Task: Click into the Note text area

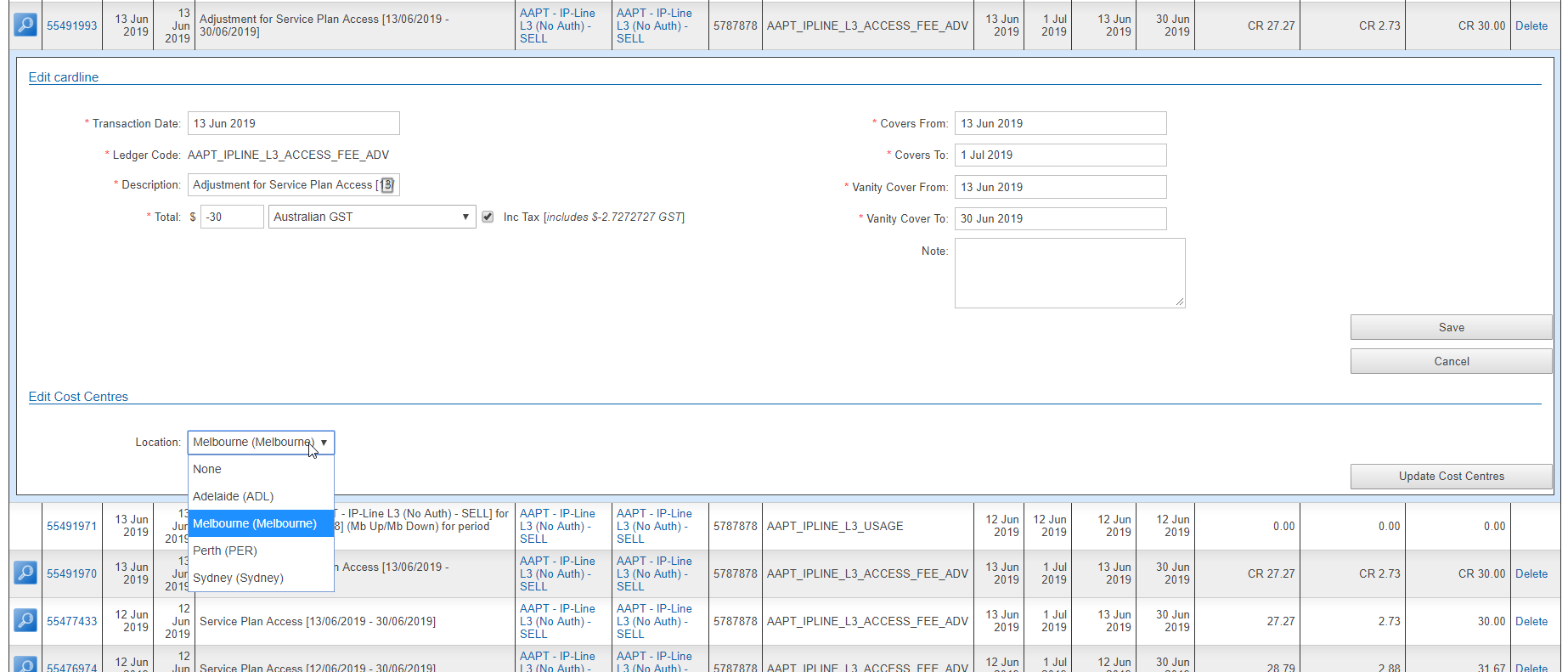Action: click(1069, 273)
